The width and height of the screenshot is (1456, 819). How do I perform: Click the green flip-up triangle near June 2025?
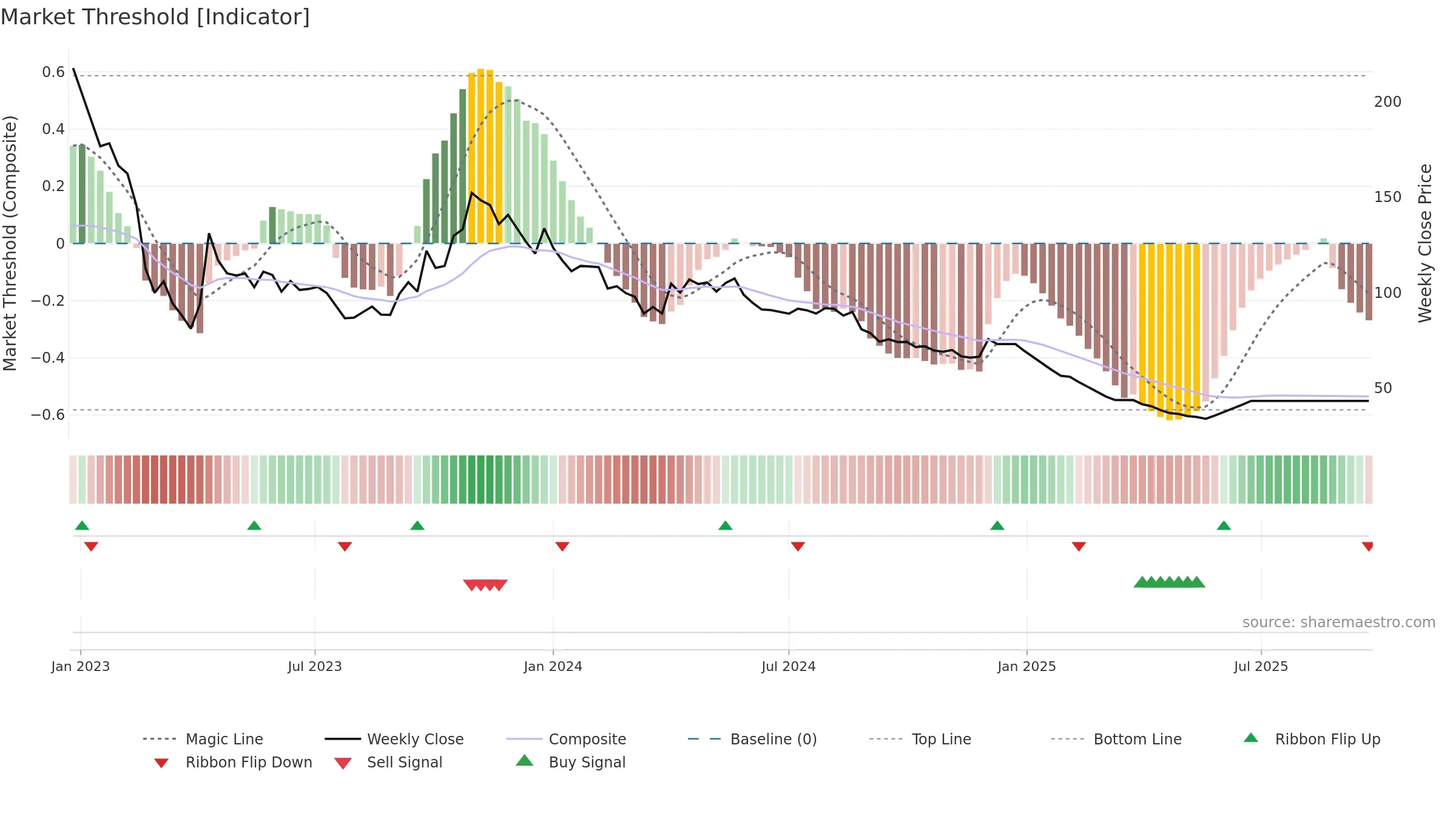pyautogui.click(x=1224, y=525)
